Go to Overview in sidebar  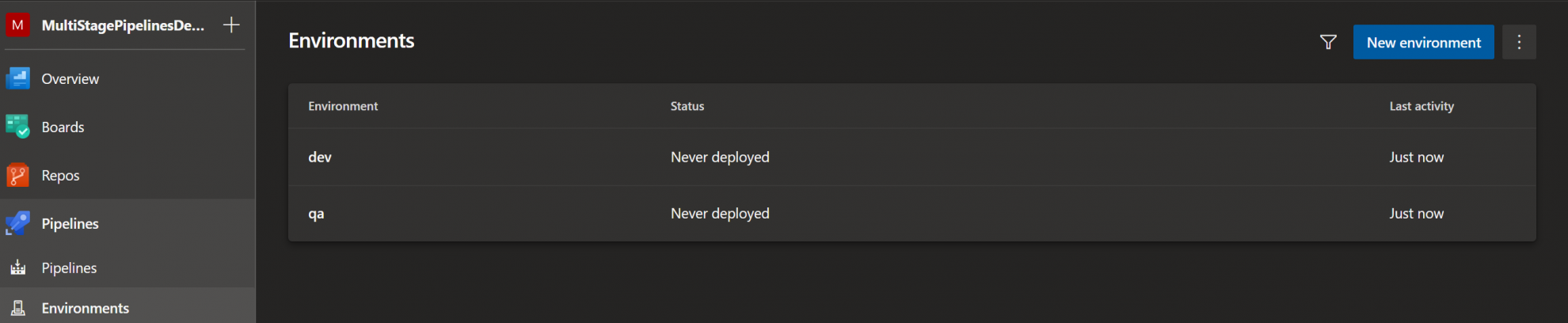click(x=70, y=79)
